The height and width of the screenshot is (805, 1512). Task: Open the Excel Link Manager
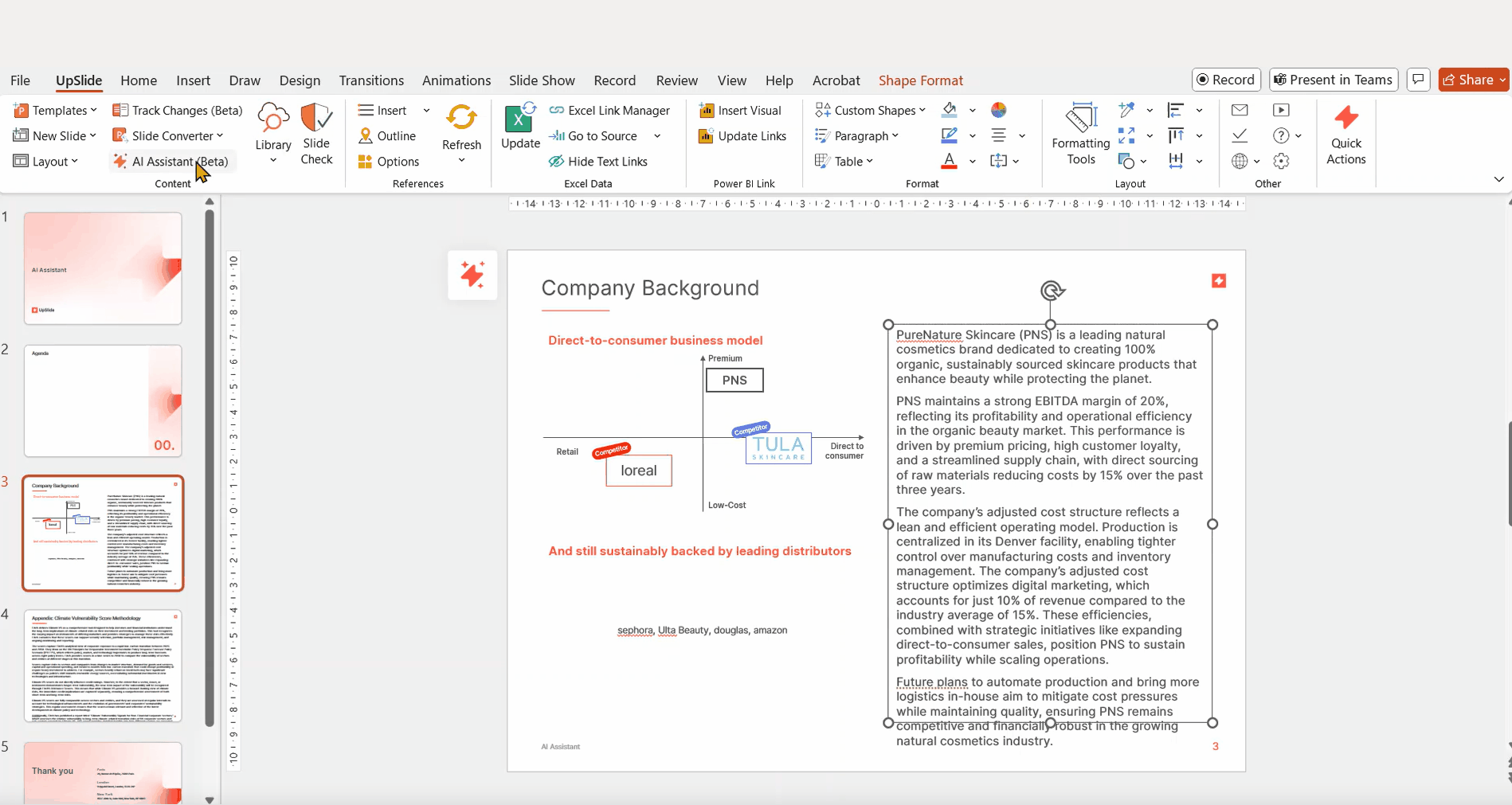(609, 110)
